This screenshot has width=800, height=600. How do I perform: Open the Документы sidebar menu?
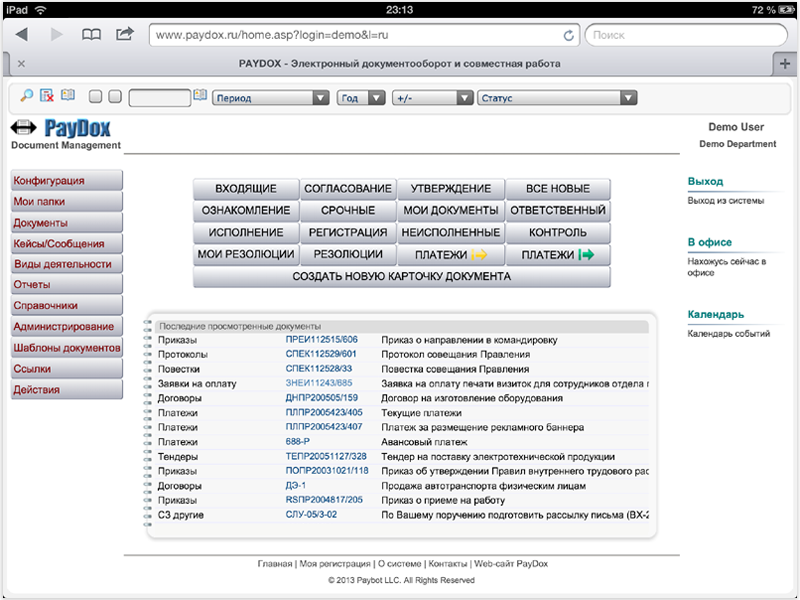pos(66,223)
